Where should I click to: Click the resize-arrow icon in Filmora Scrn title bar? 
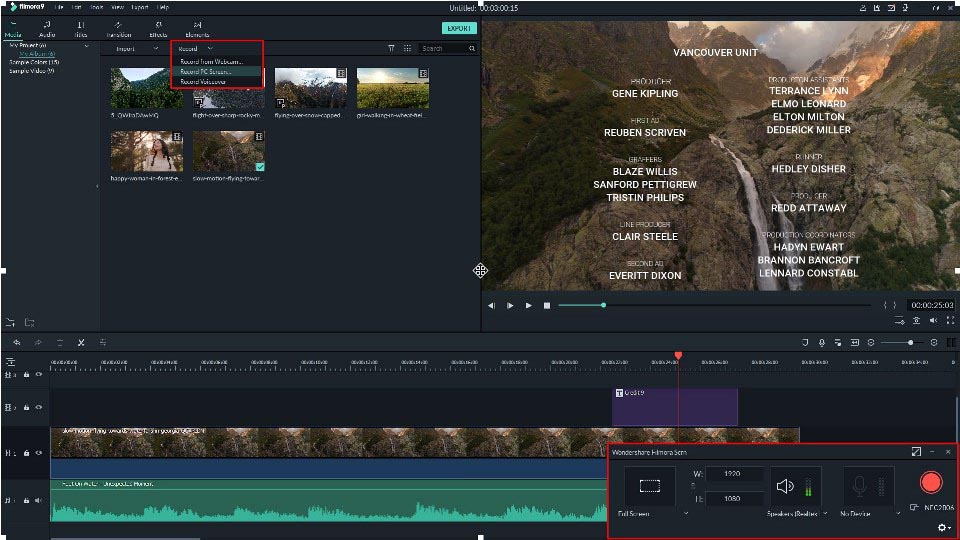tap(916, 452)
